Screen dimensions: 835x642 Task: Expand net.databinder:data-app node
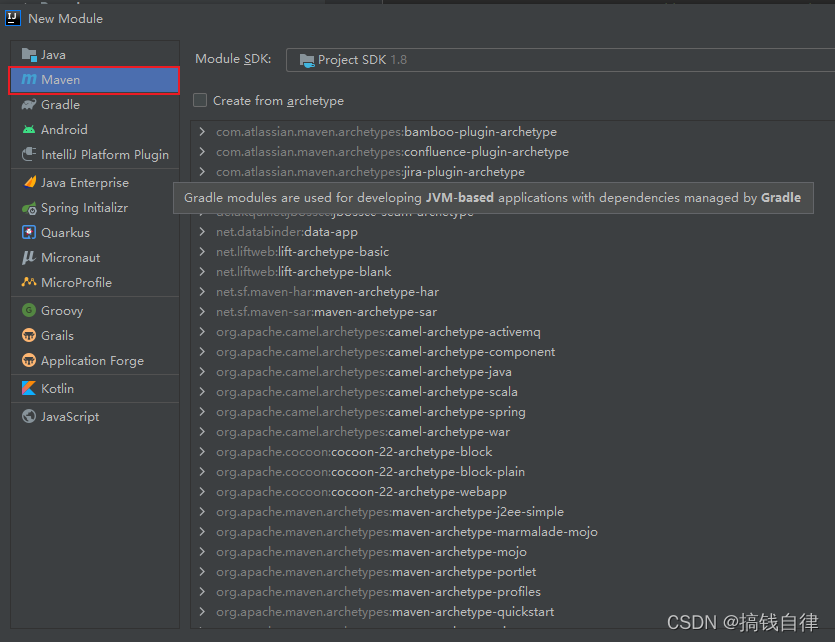(202, 232)
